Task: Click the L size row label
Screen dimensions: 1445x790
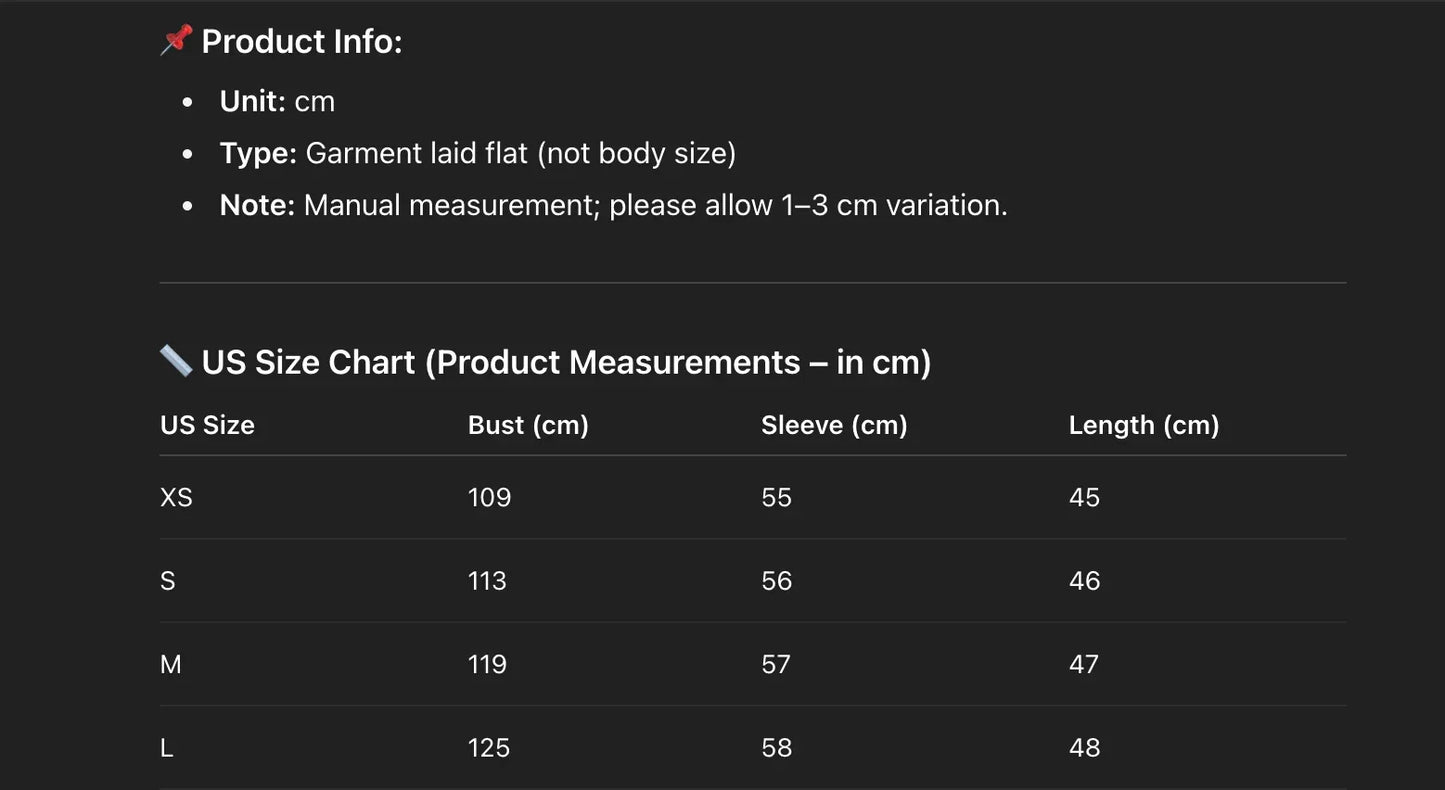Action: click(167, 748)
